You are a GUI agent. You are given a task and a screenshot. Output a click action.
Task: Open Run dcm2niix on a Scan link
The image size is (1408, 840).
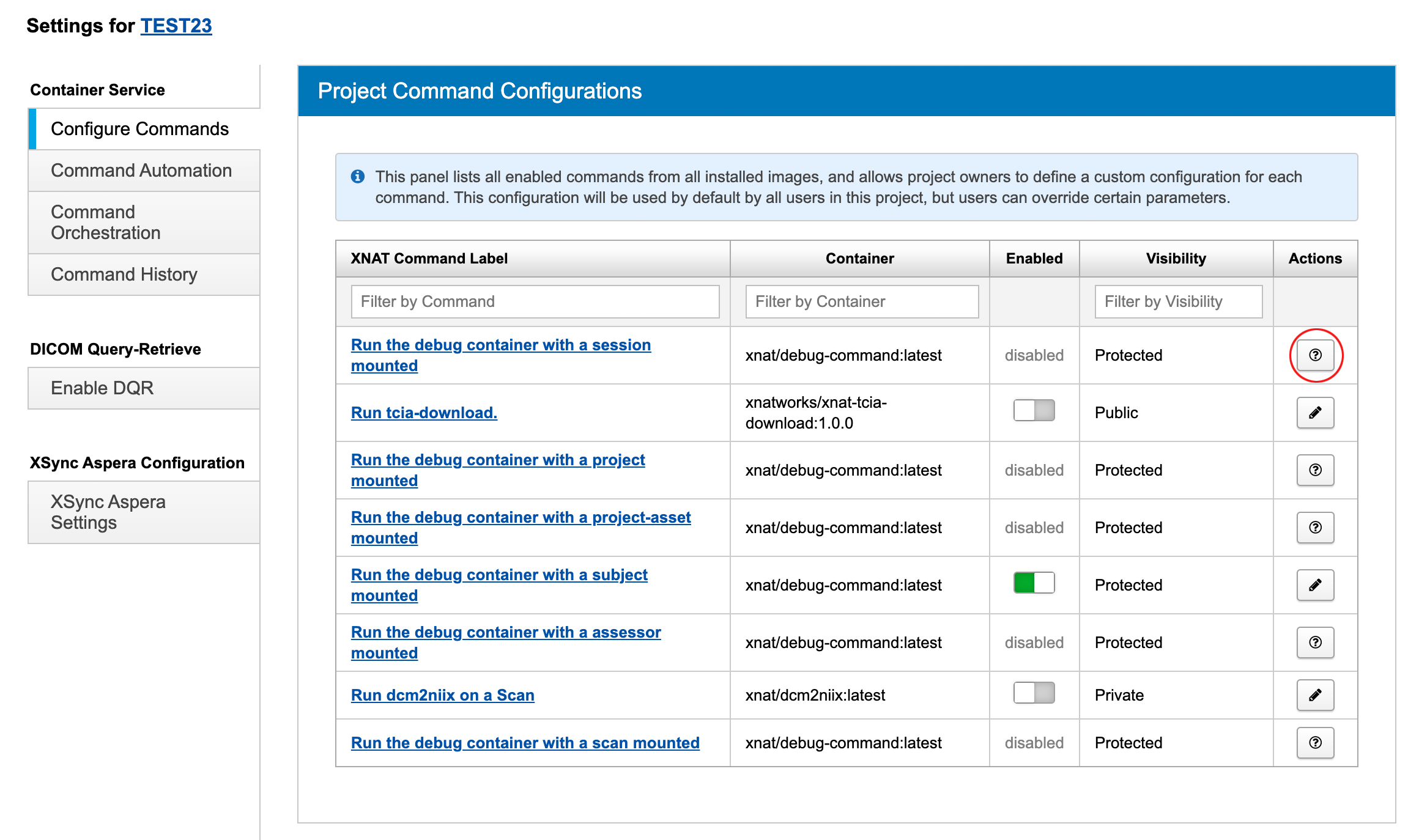point(442,695)
